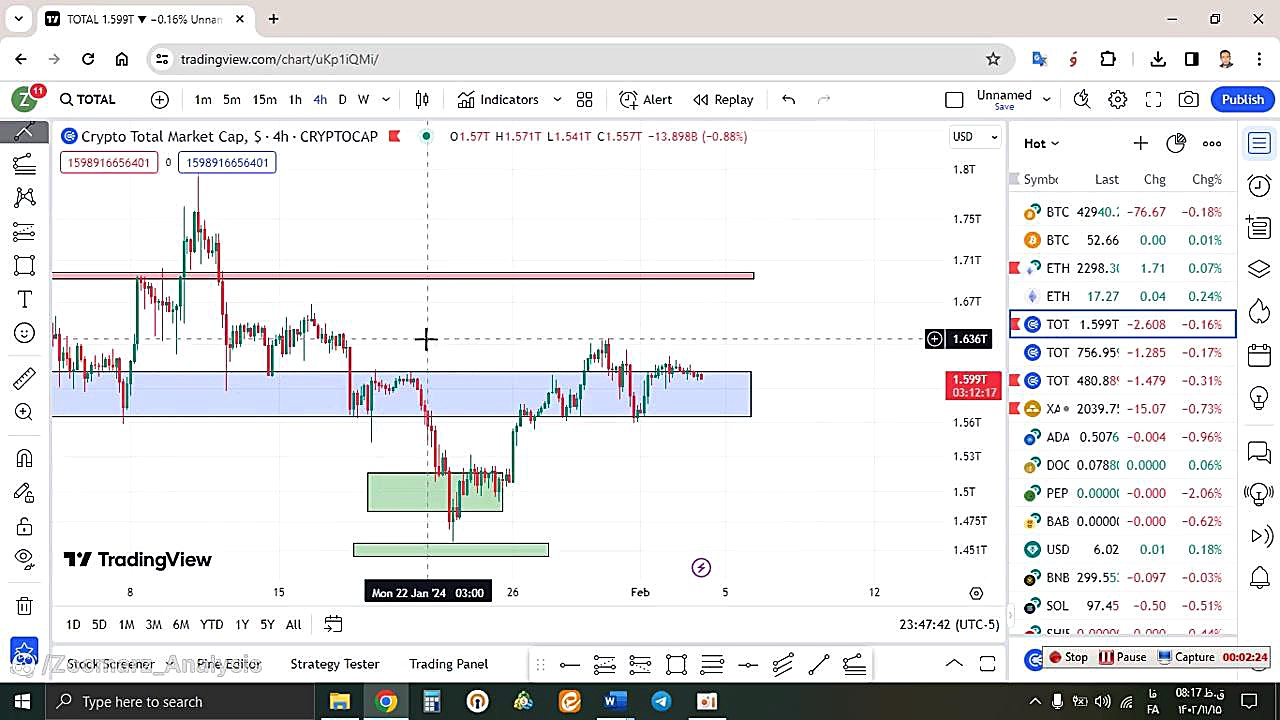Enter fullscreen chart mode
1280x720 pixels.
pos(1153,99)
